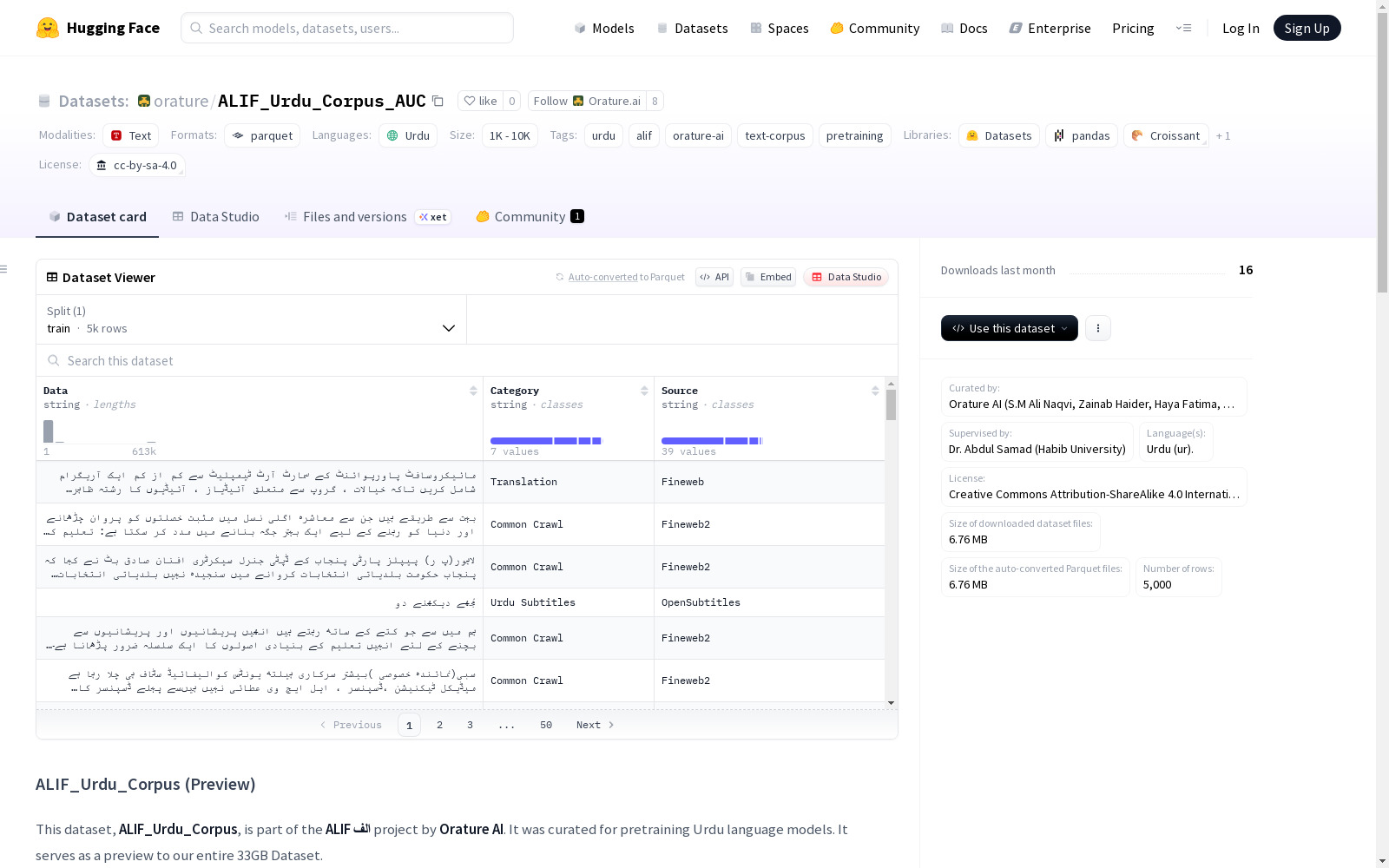The width and height of the screenshot is (1389, 868).
Task: Click the orature namespace link
Action: coord(181,101)
